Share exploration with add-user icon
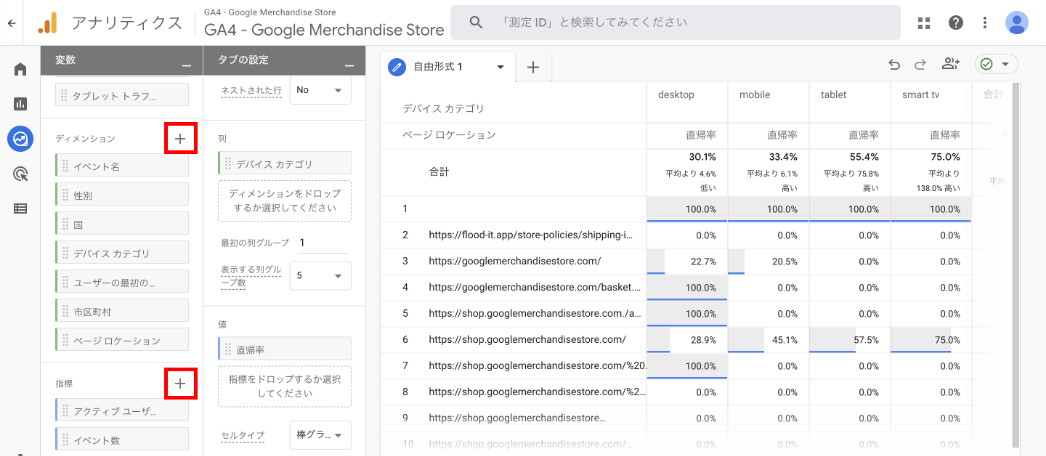 tap(950, 64)
